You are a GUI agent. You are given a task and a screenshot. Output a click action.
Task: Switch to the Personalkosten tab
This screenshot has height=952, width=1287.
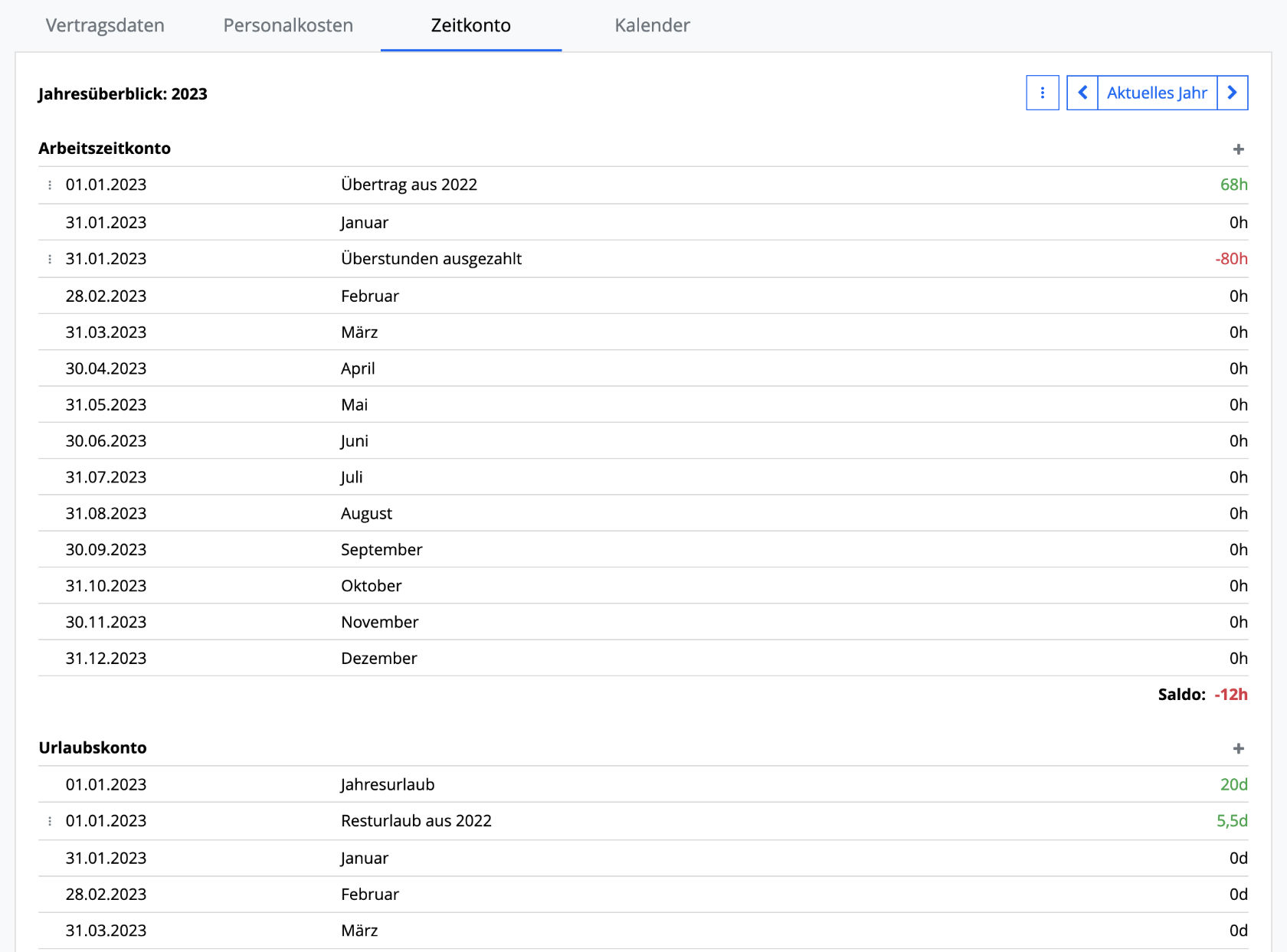pos(288,25)
